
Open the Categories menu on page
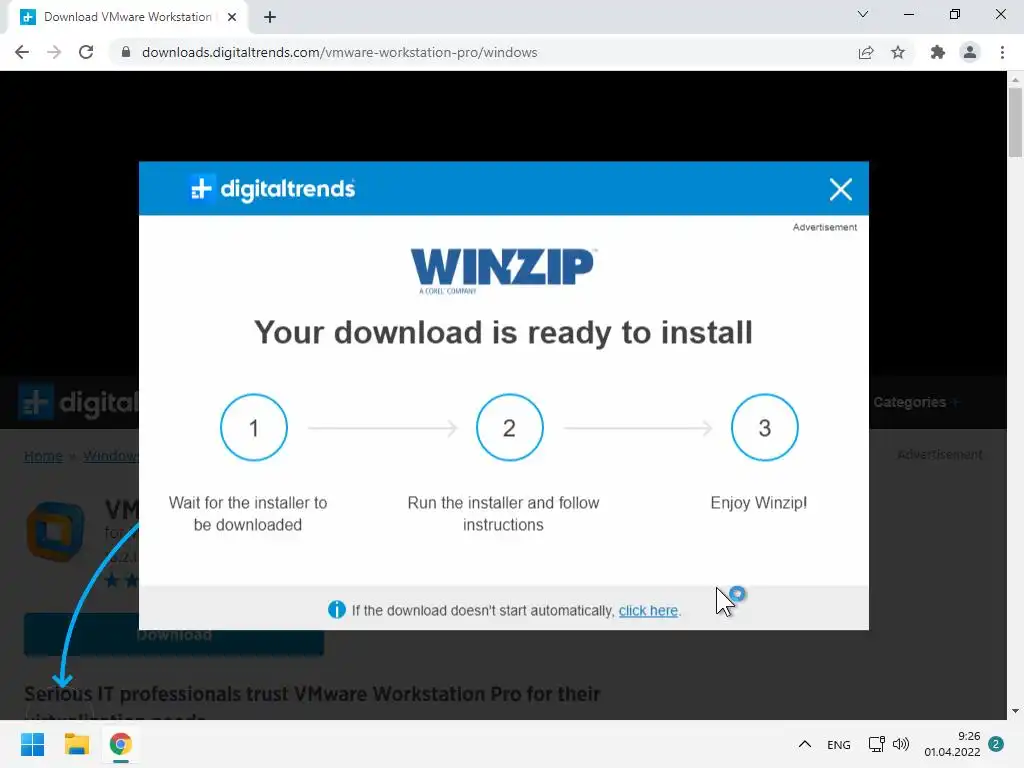coord(916,402)
